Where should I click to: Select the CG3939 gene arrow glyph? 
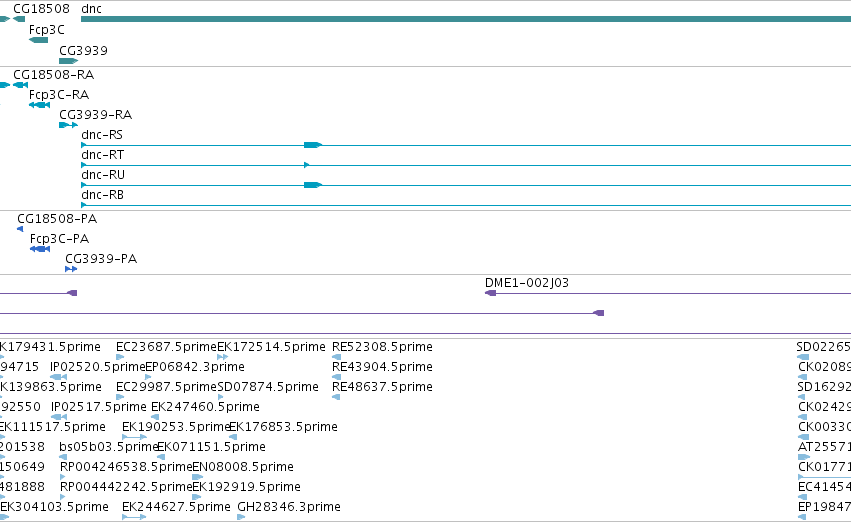coord(68,61)
